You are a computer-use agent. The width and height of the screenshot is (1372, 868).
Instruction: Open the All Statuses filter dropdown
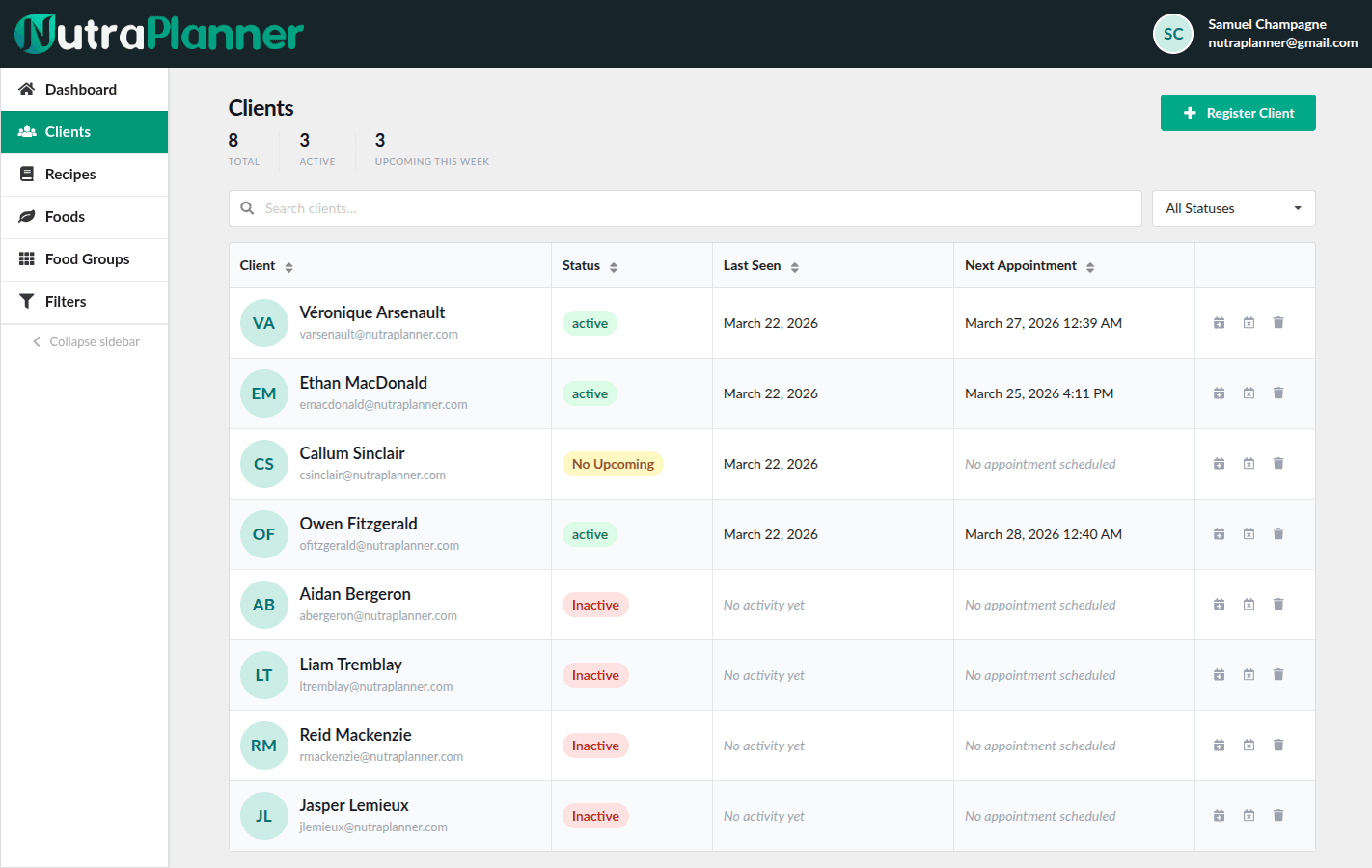click(1232, 208)
